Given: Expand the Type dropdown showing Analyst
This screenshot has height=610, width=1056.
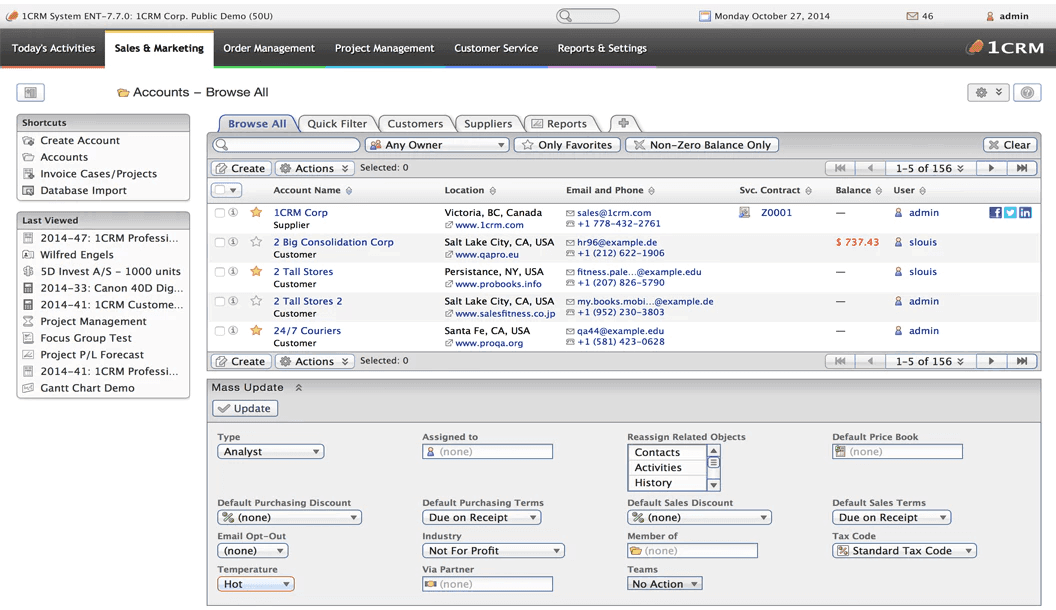Looking at the screenshot, I should (270, 452).
